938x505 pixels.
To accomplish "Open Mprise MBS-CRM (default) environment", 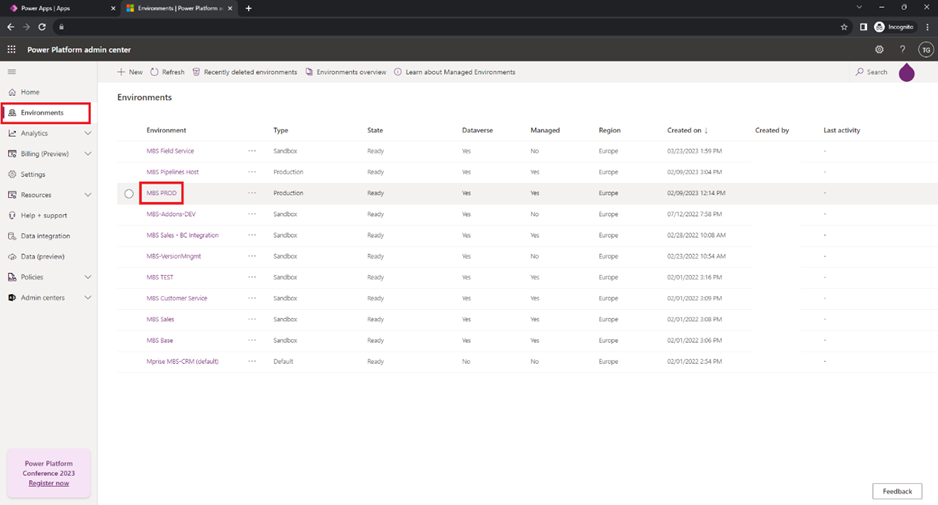I will click(x=182, y=361).
